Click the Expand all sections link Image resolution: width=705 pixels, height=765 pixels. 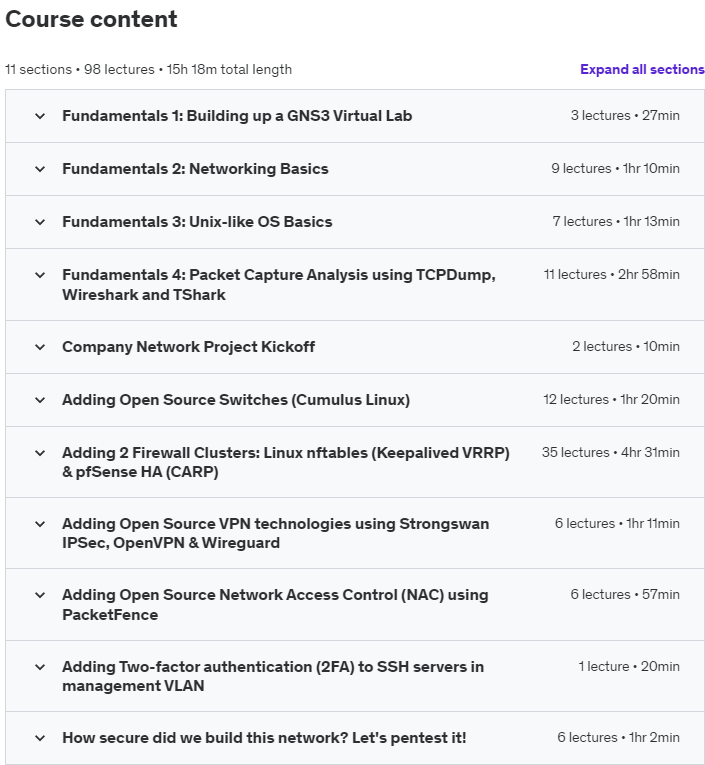[642, 69]
